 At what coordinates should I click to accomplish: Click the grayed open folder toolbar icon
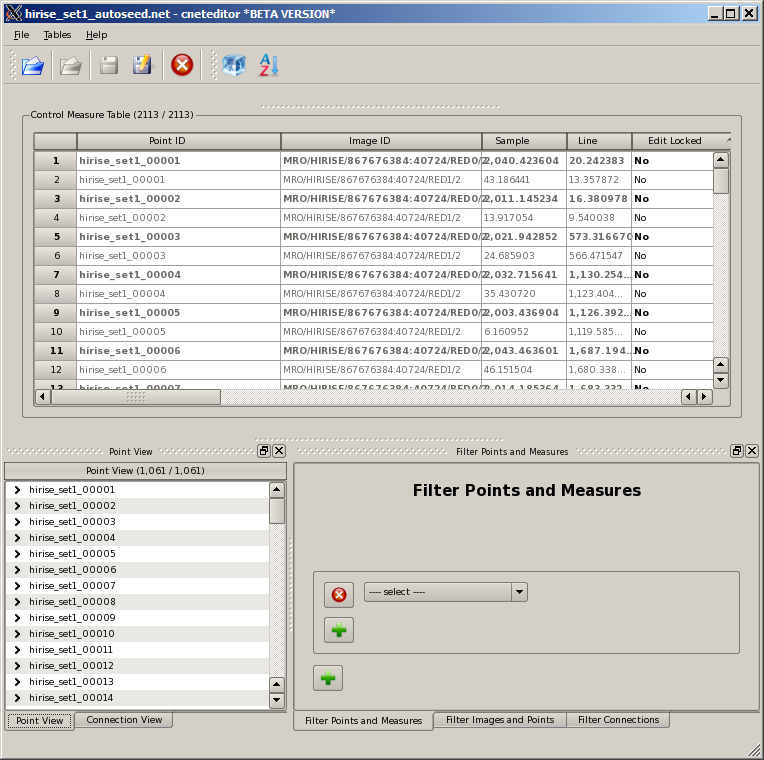(x=70, y=65)
